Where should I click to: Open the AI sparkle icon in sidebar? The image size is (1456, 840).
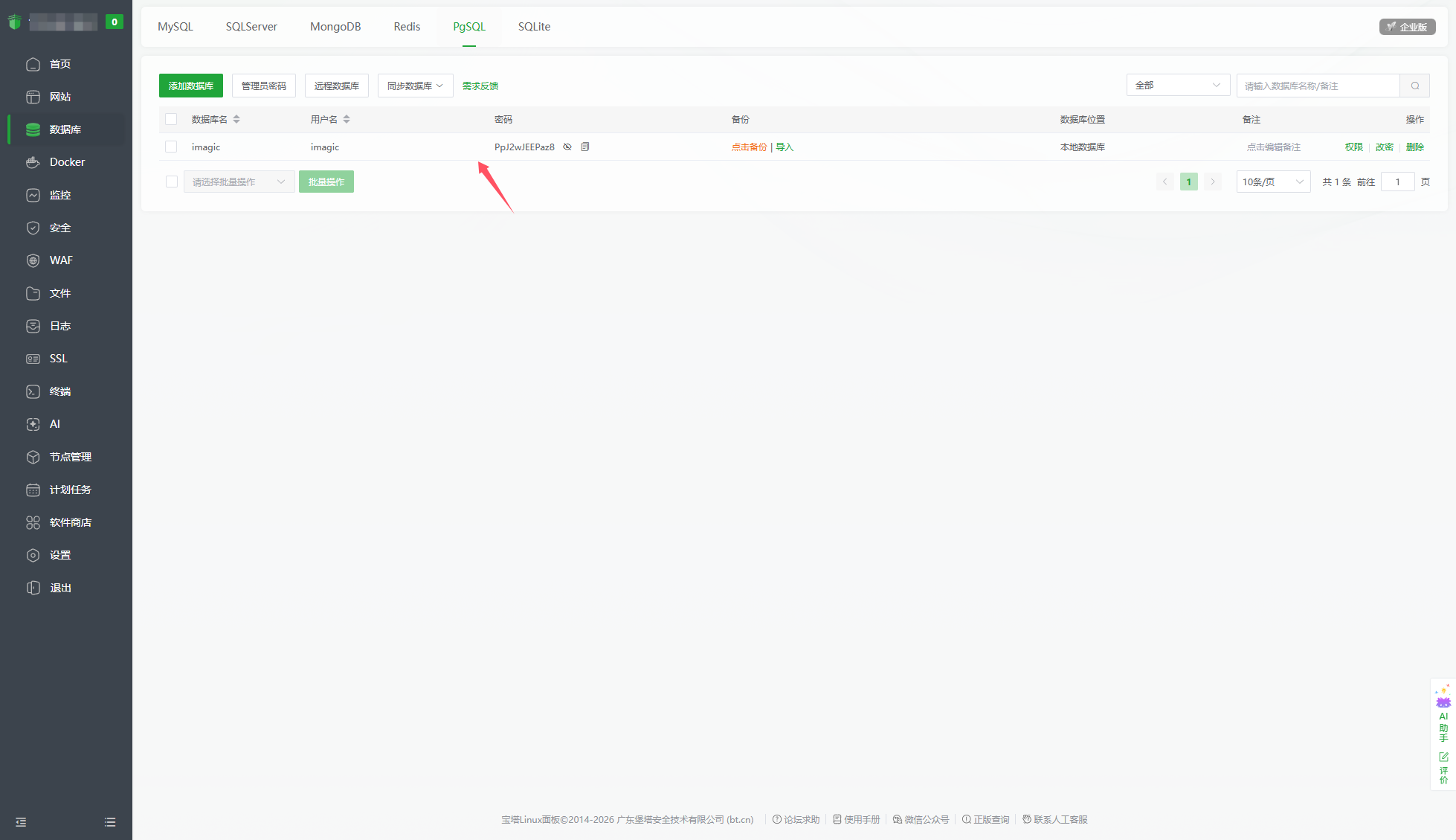[x=33, y=424]
